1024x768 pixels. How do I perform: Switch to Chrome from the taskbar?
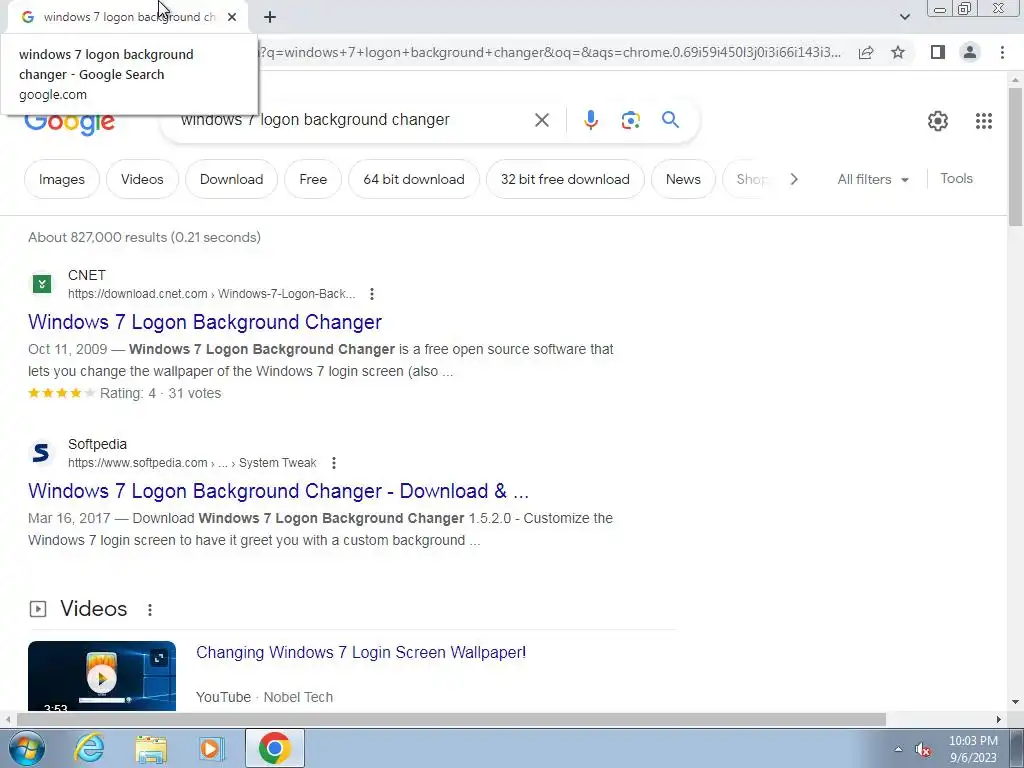(274, 748)
